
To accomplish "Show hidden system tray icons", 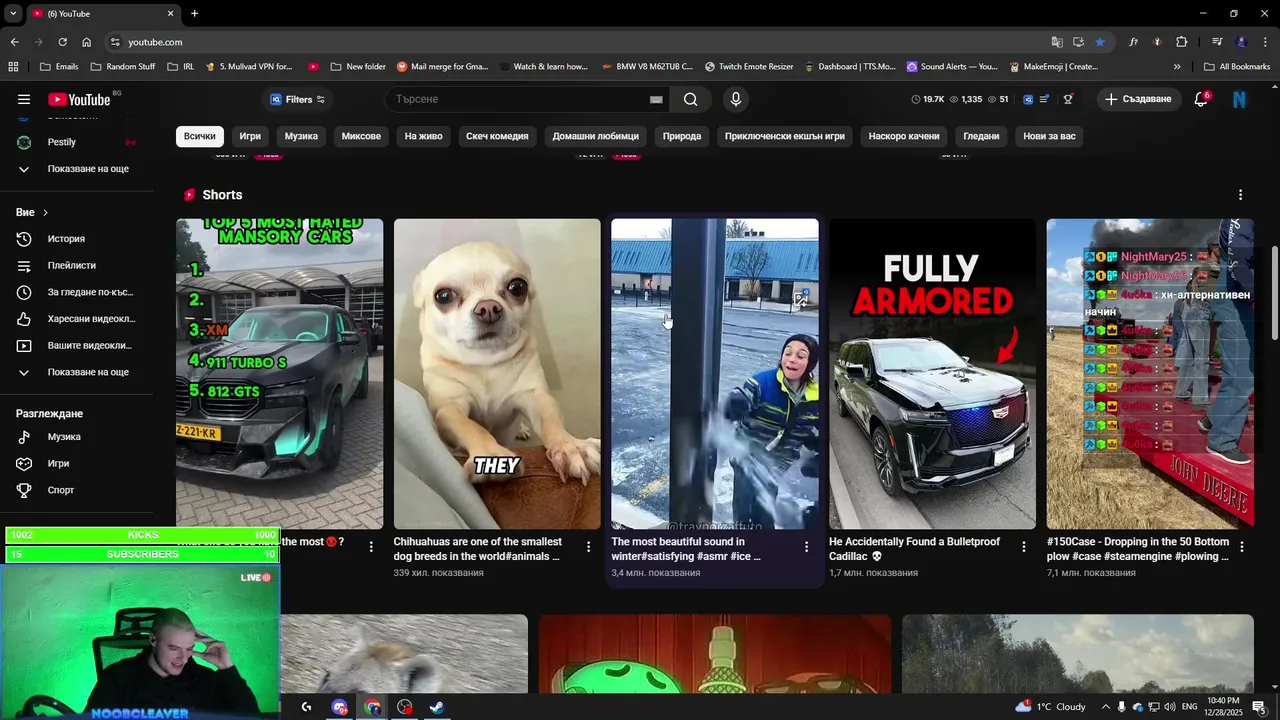I will point(1105,707).
